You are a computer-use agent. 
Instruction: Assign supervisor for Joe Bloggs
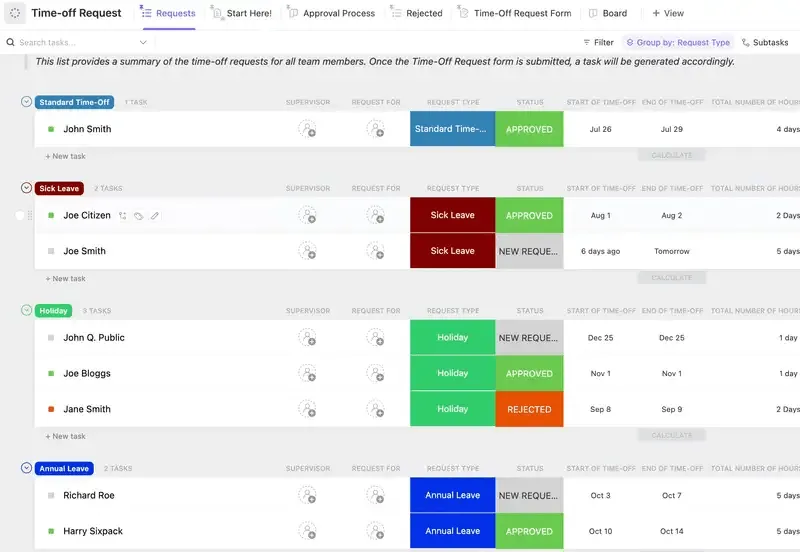(x=307, y=373)
